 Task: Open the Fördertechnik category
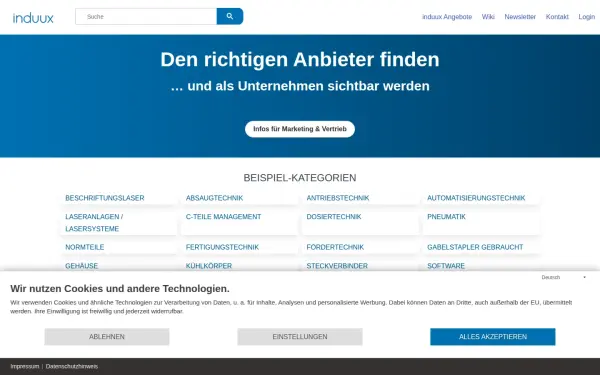pyautogui.click(x=335, y=247)
